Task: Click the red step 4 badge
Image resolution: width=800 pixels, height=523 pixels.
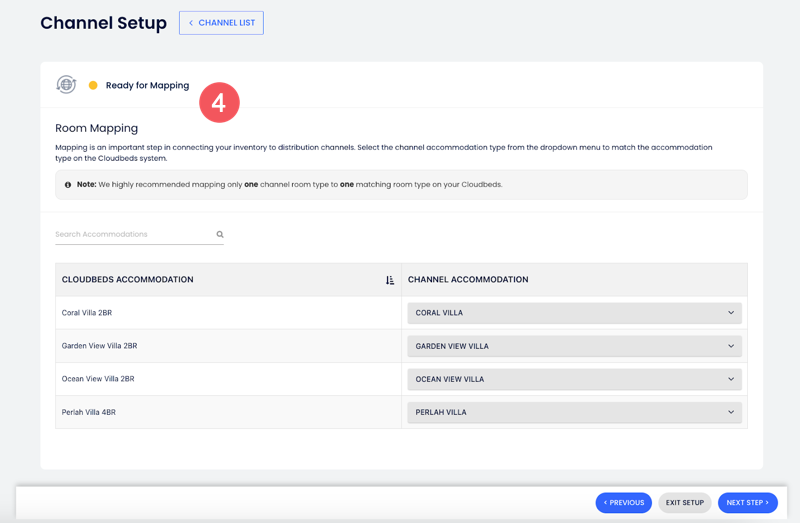Action: tap(219, 102)
